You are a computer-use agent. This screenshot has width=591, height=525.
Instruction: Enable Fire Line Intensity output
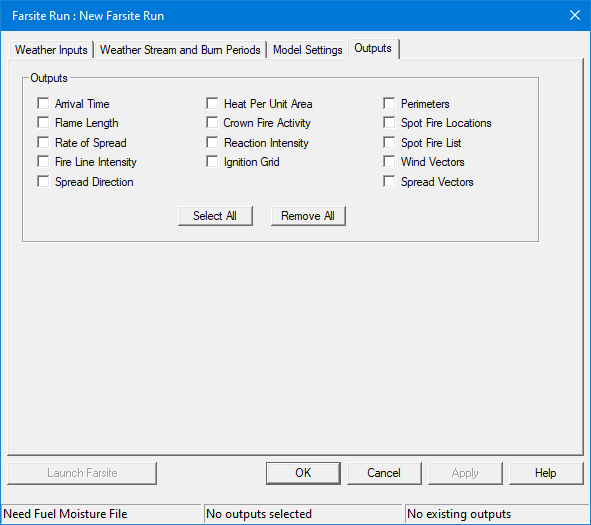[x=43, y=162]
